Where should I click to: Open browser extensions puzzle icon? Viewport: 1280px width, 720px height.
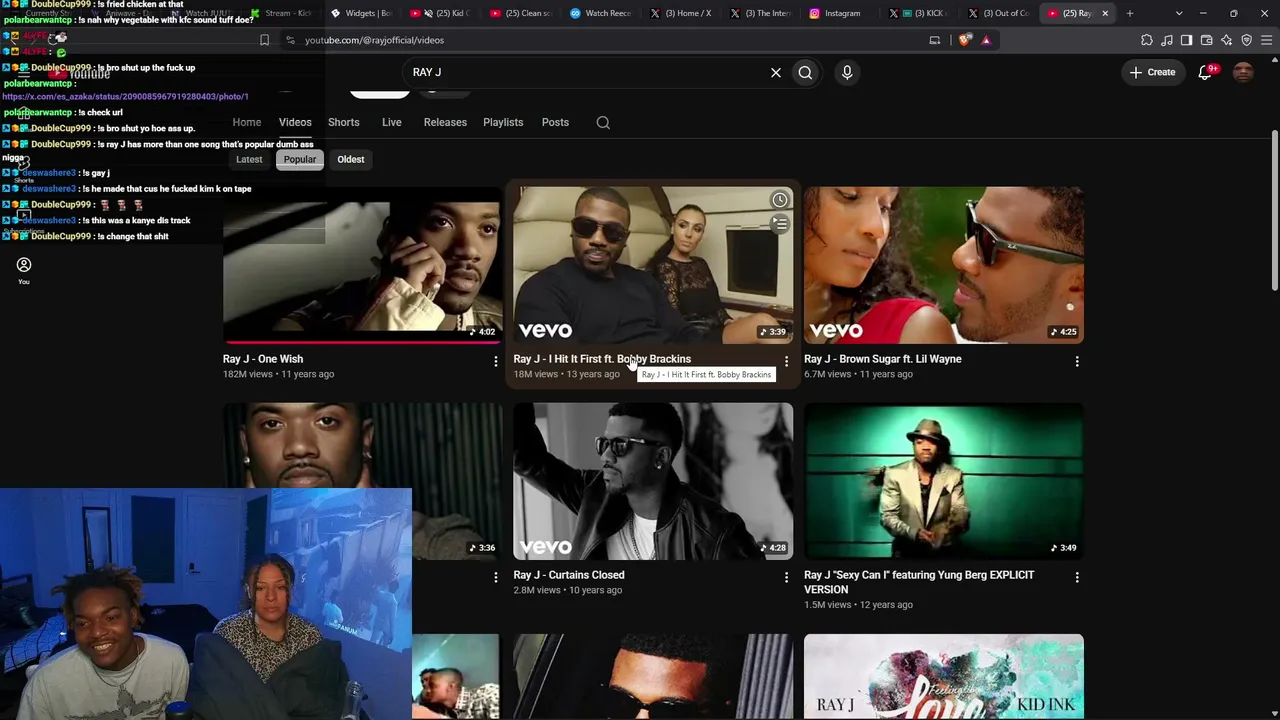[1147, 40]
